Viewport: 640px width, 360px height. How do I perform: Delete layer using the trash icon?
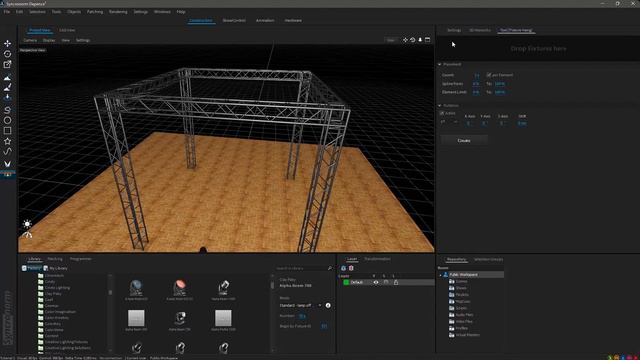coord(351,268)
